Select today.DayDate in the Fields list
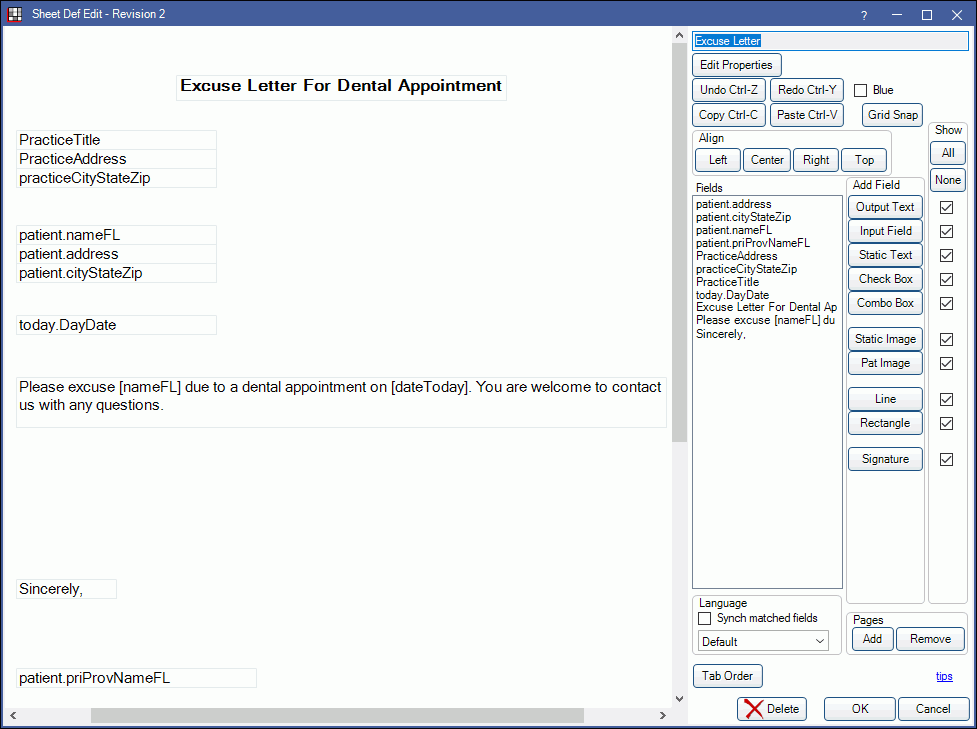This screenshot has width=977, height=729. pos(732,295)
